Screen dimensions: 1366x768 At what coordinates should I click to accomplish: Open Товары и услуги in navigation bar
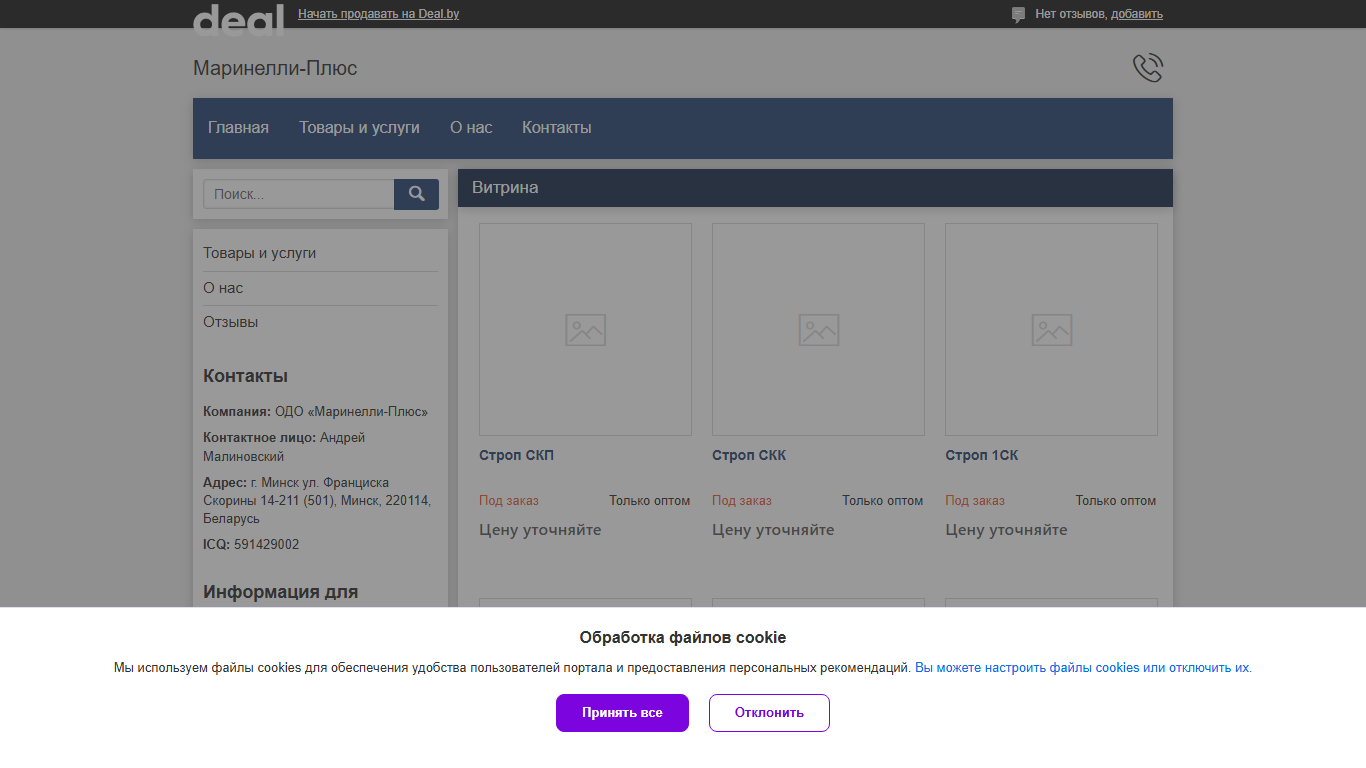[359, 127]
